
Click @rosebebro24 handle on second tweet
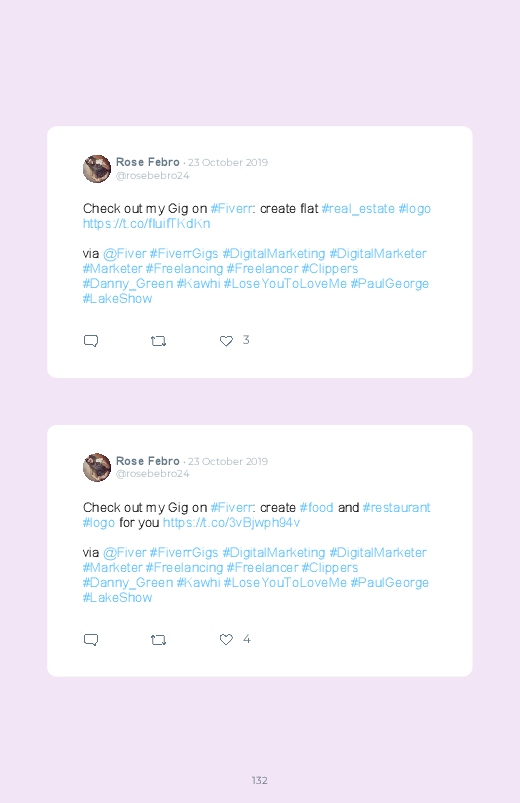click(x=152, y=474)
